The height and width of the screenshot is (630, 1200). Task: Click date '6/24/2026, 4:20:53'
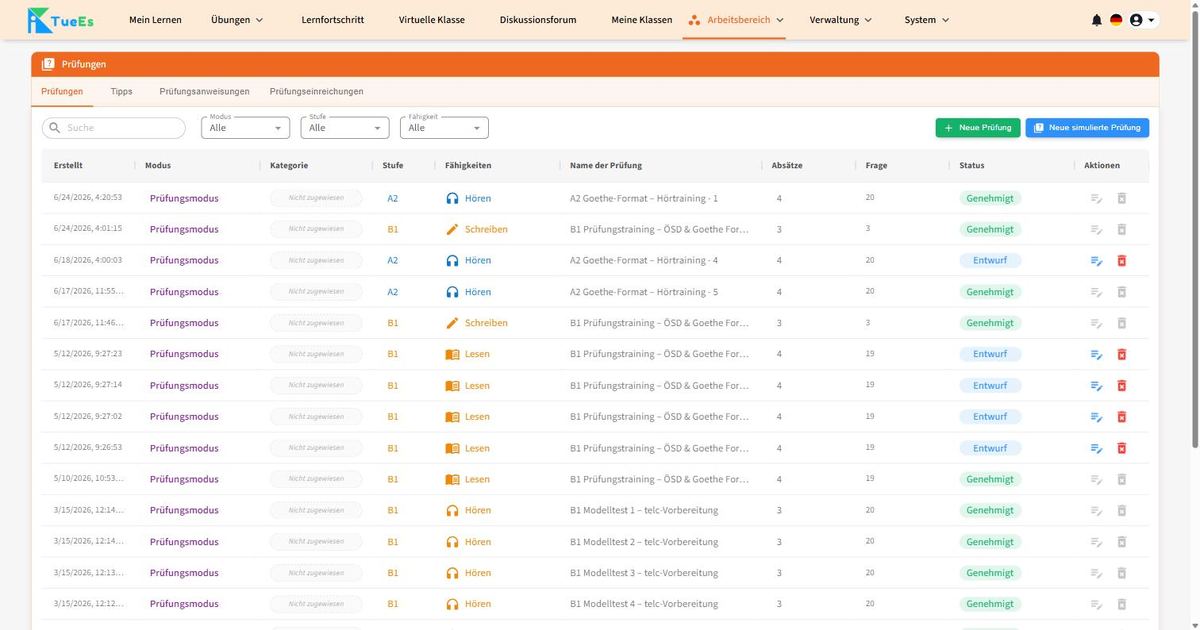click(88, 198)
